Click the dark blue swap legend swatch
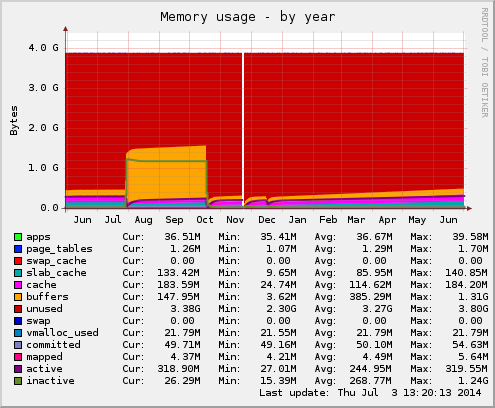Screen dimensions: 495x408 point(18,321)
